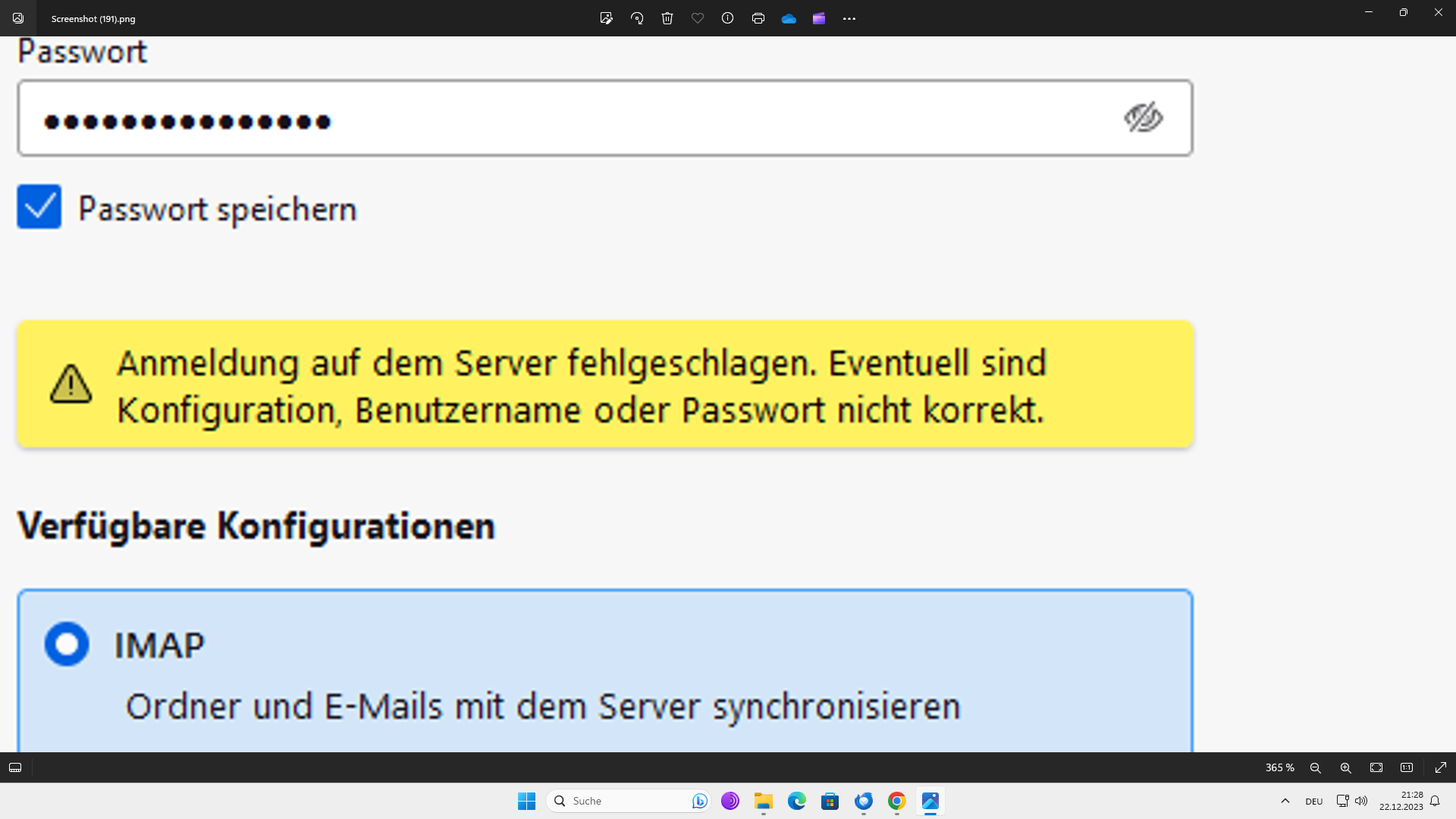The height and width of the screenshot is (819, 1456).
Task: Select the IMAP radio option
Action: [67, 645]
